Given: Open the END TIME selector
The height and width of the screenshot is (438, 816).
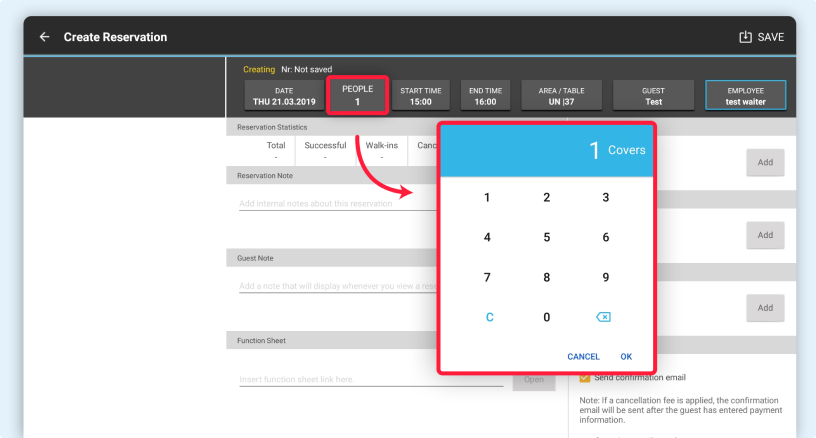Looking at the screenshot, I should pyautogui.click(x=485, y=96).
